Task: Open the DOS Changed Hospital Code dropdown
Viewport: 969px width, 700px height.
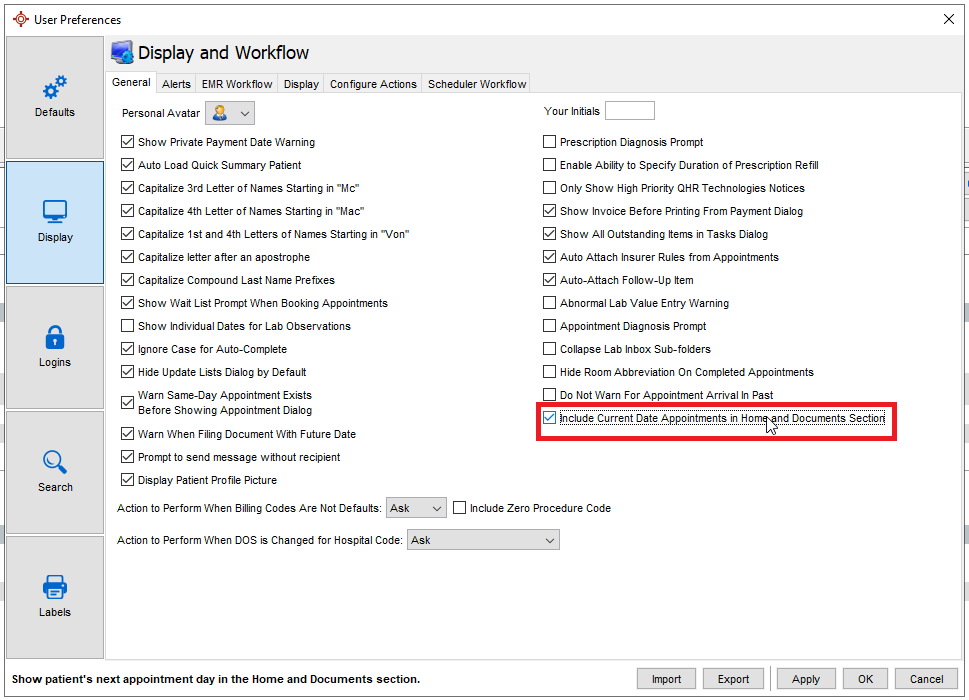Action: [x=482, y=540]
